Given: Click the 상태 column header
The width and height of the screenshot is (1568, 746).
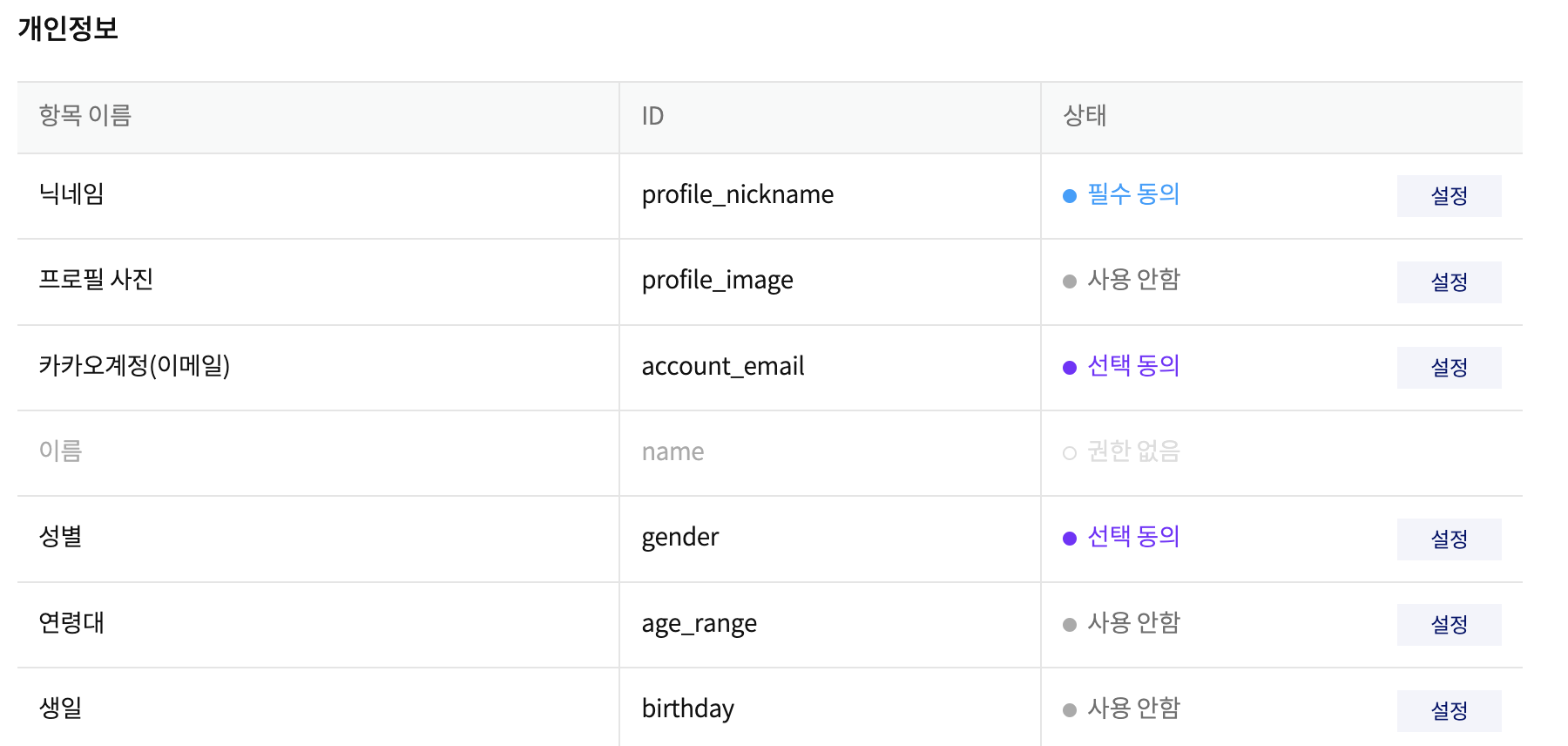Looking at the screenshot, I should click(x=1085, y=115).
